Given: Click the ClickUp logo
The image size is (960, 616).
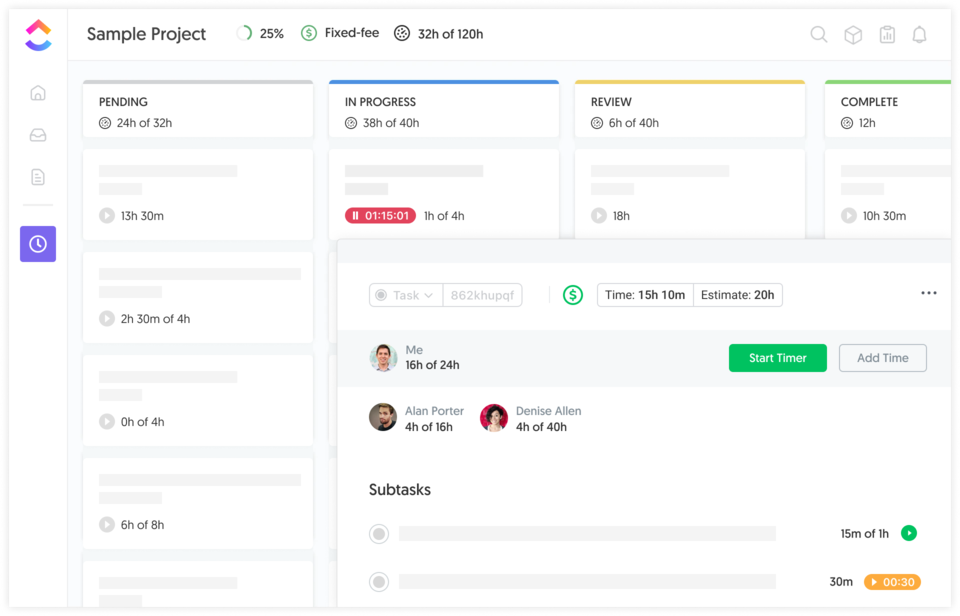Looking at the screenshot, I should [37, 34].
